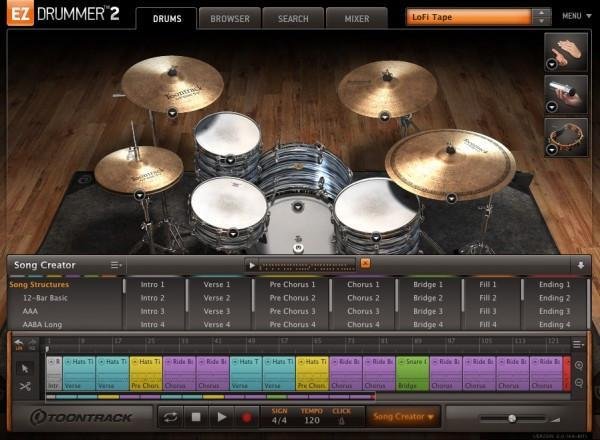Switch to the Mixer tab

(357, 18)
